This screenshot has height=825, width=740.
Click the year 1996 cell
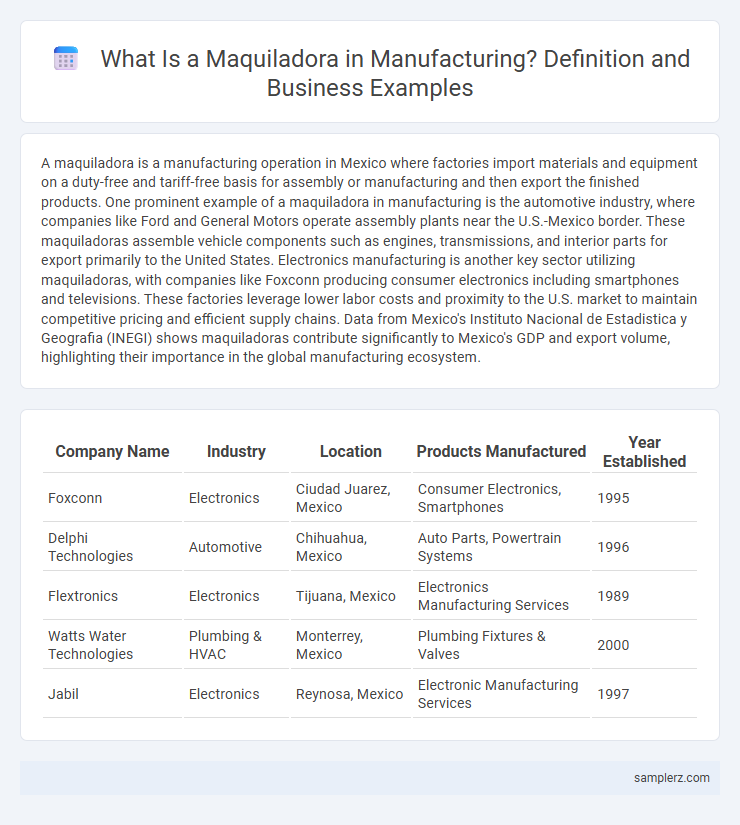pyautogui.click(x=644, y=547)
